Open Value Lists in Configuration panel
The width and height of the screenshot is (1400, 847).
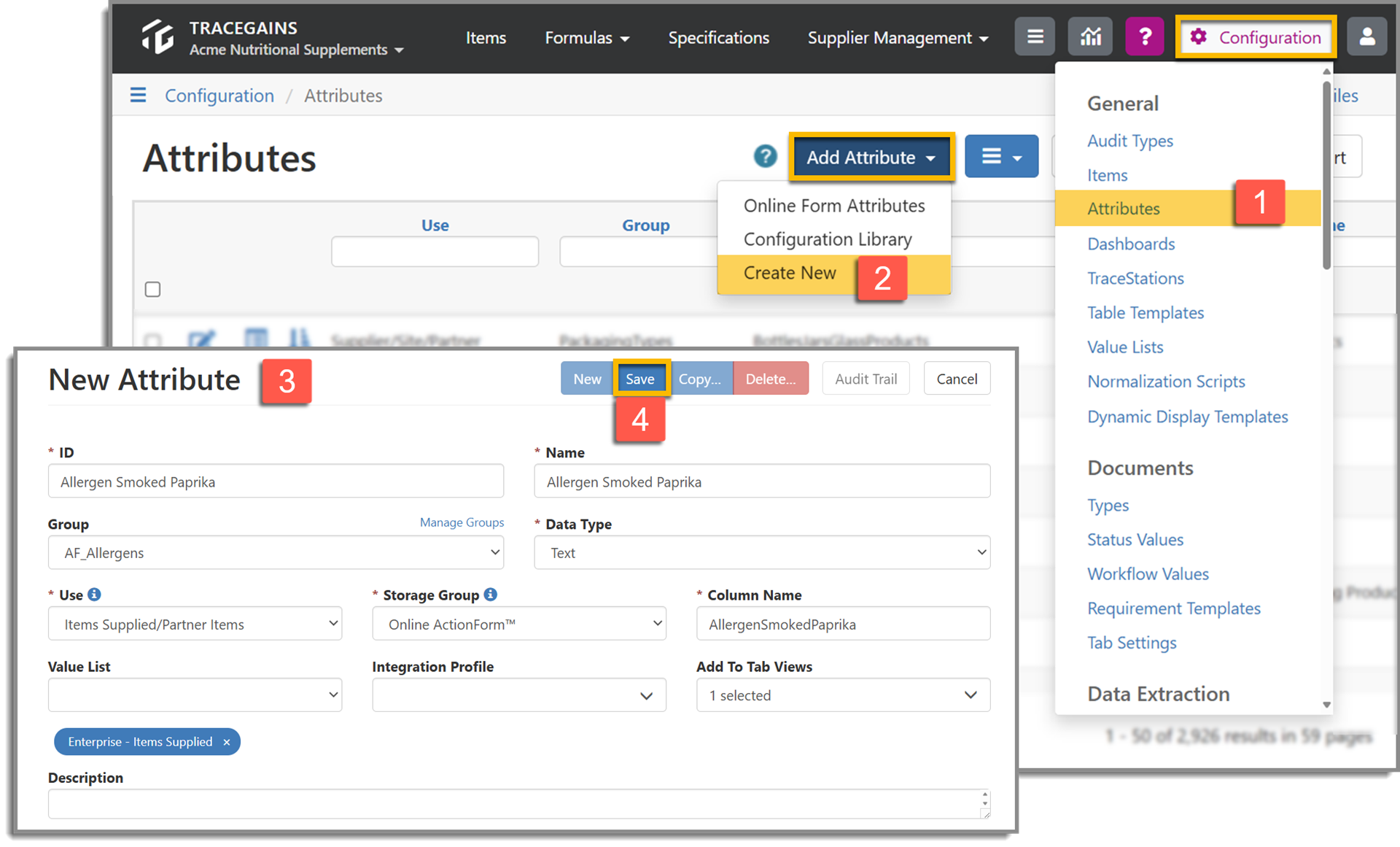pos(1125,347)
